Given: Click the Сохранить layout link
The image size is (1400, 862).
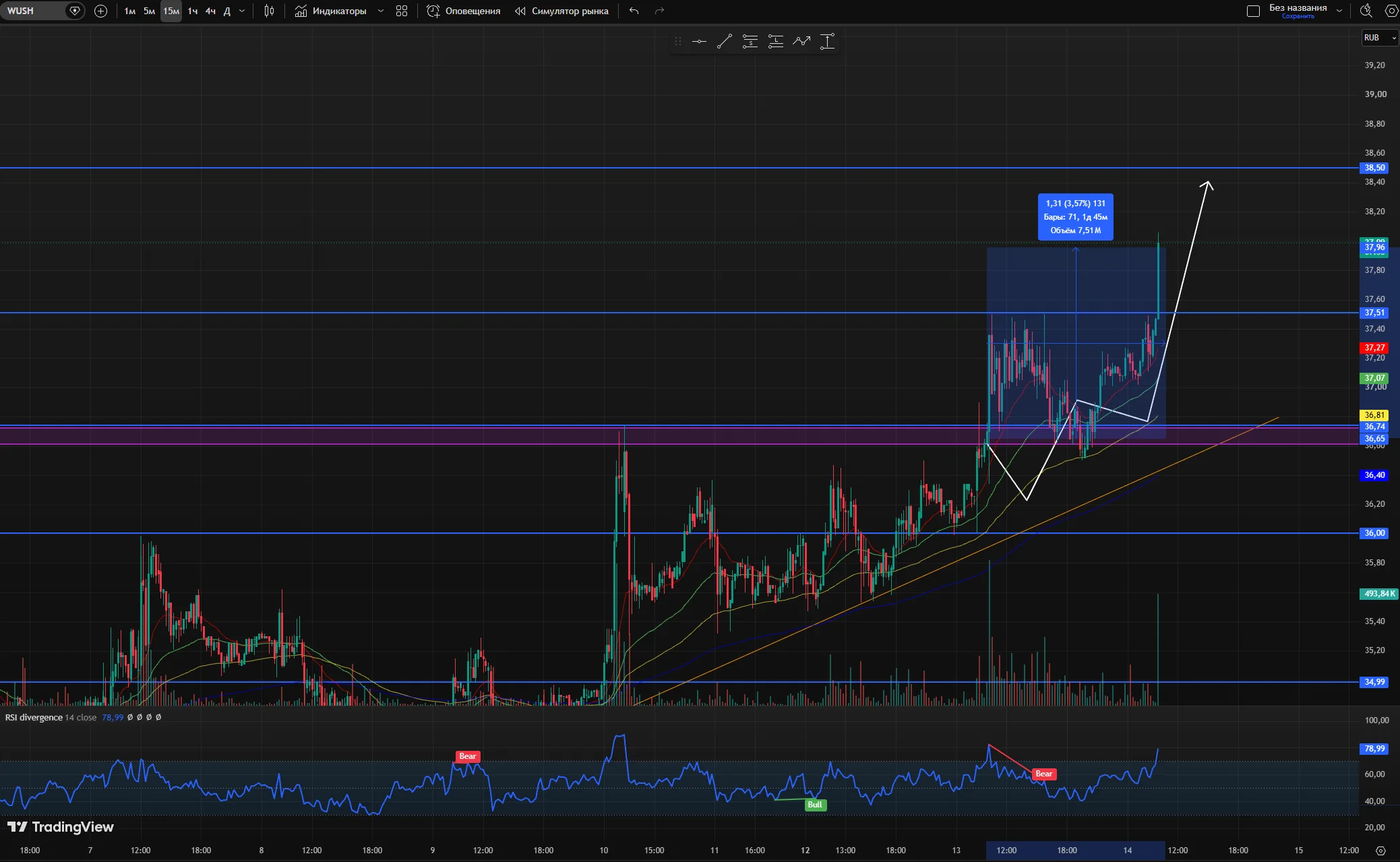Looking at the screenshot, I should [x=1298, y=16].
